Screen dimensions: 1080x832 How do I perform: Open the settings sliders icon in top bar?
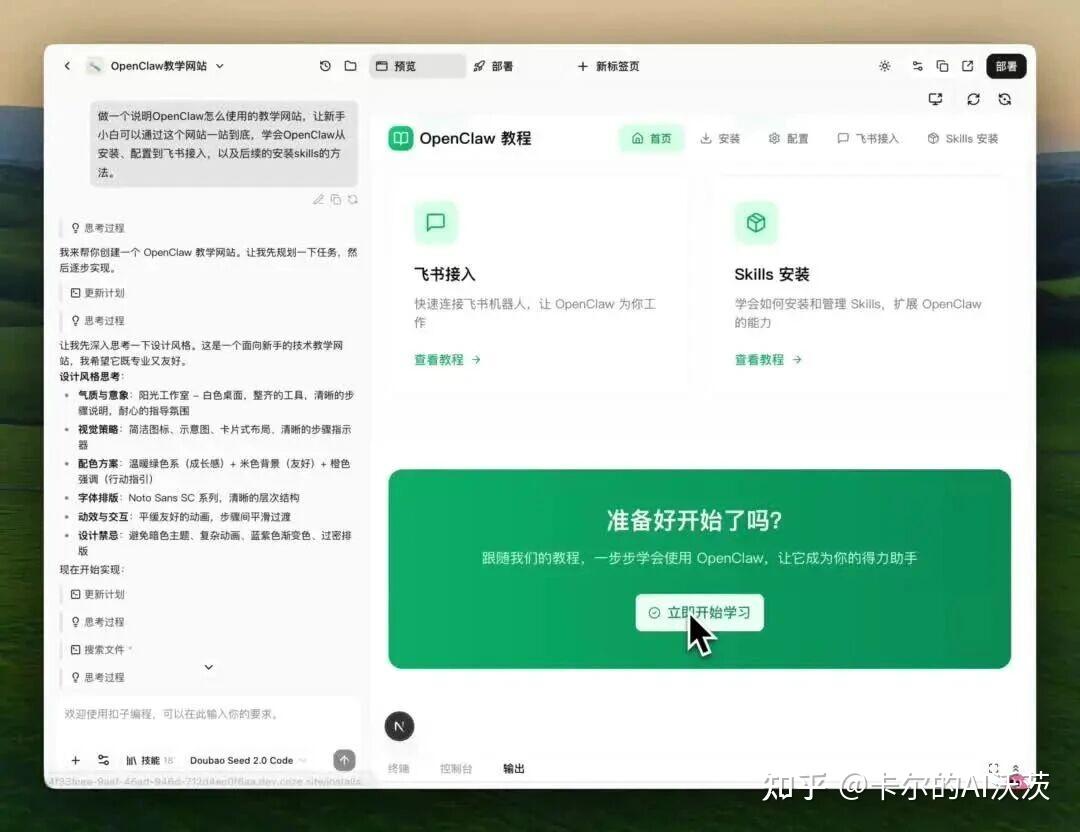917,66
